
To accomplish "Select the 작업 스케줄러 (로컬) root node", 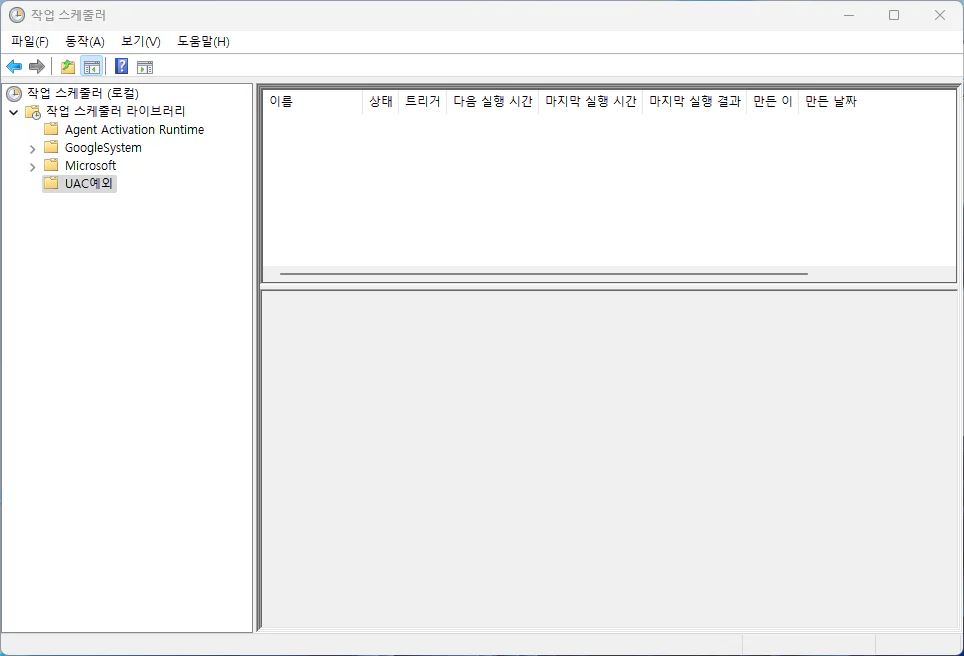I will click(83, 93).
